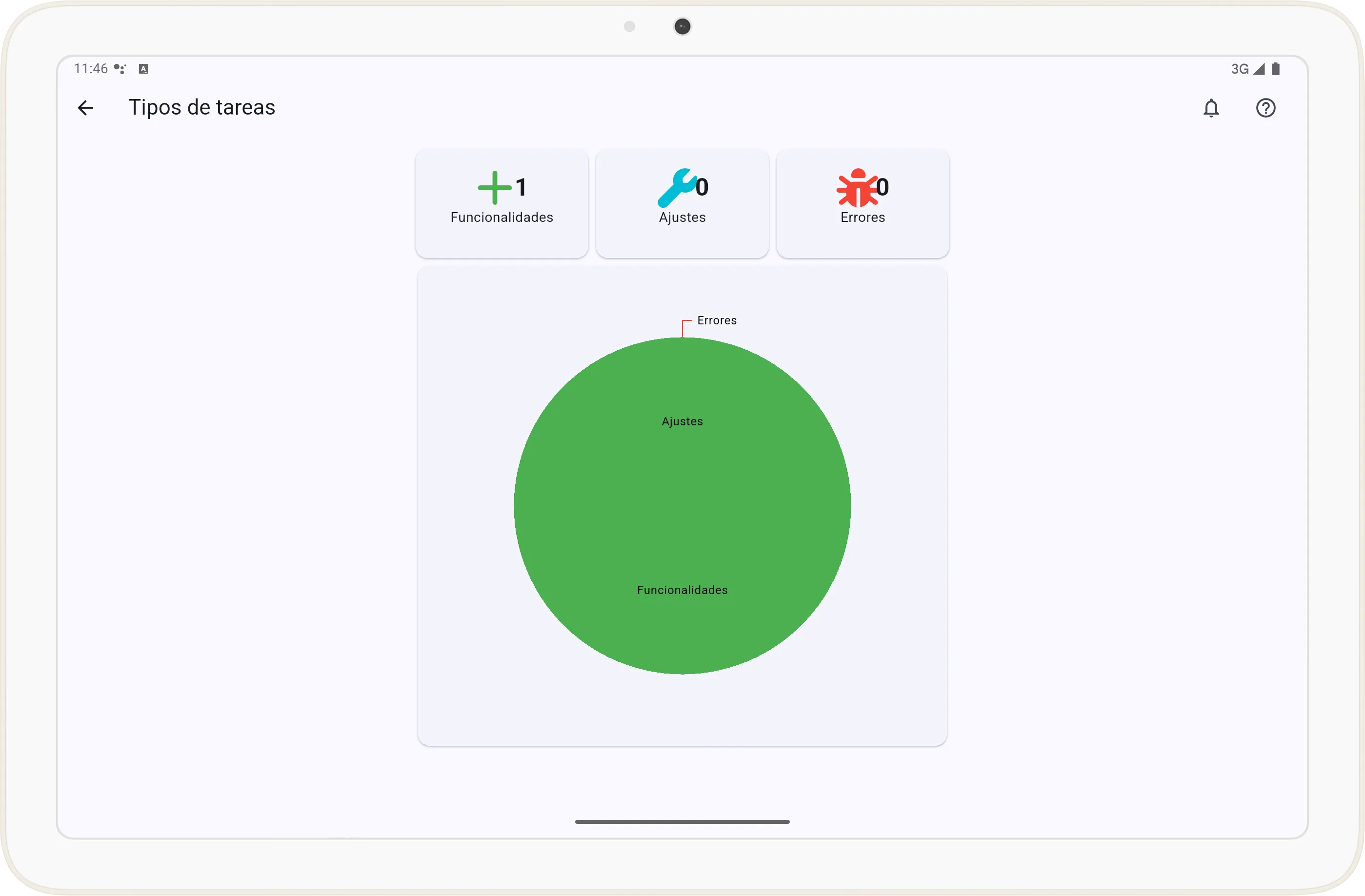The image size is (1365, 896).
Task: Tap the bottom navigation handle bar
Action: point(682,821)
